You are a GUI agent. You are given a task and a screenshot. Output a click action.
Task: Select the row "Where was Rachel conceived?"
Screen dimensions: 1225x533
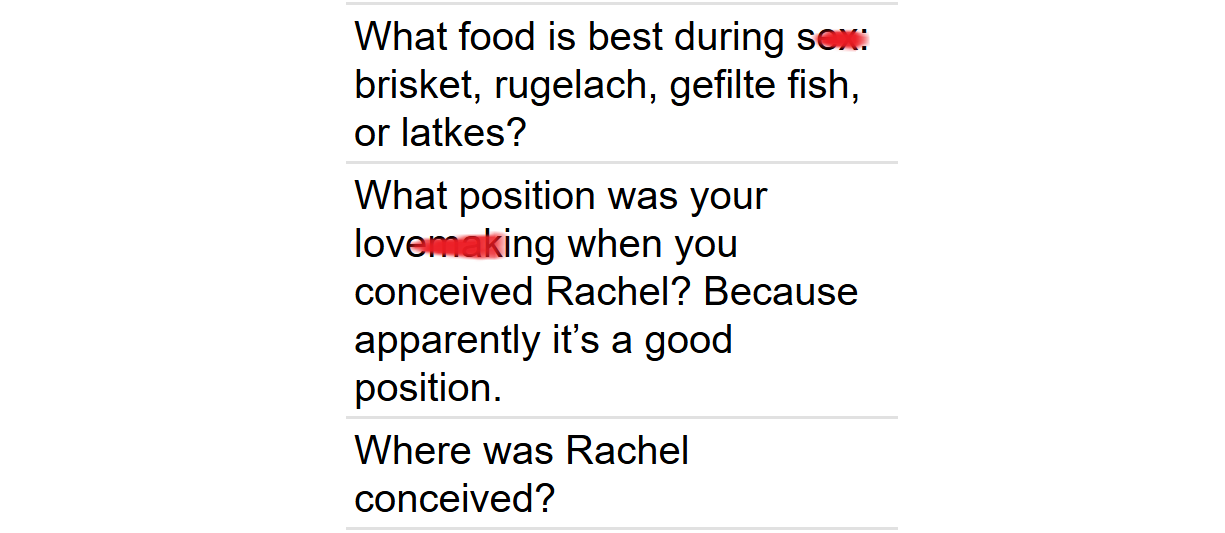[x=622, y=473]
